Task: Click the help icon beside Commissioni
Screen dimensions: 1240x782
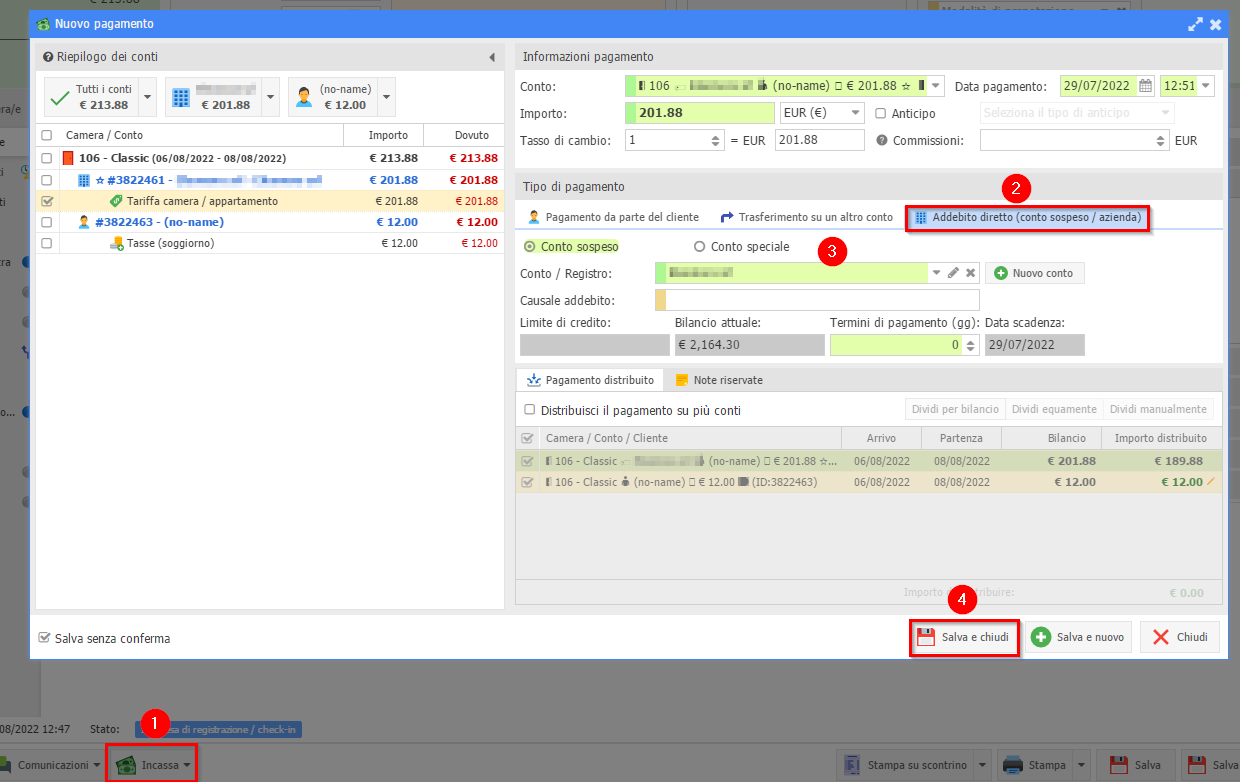Action: pyautogui.click(x=882, y=141)
